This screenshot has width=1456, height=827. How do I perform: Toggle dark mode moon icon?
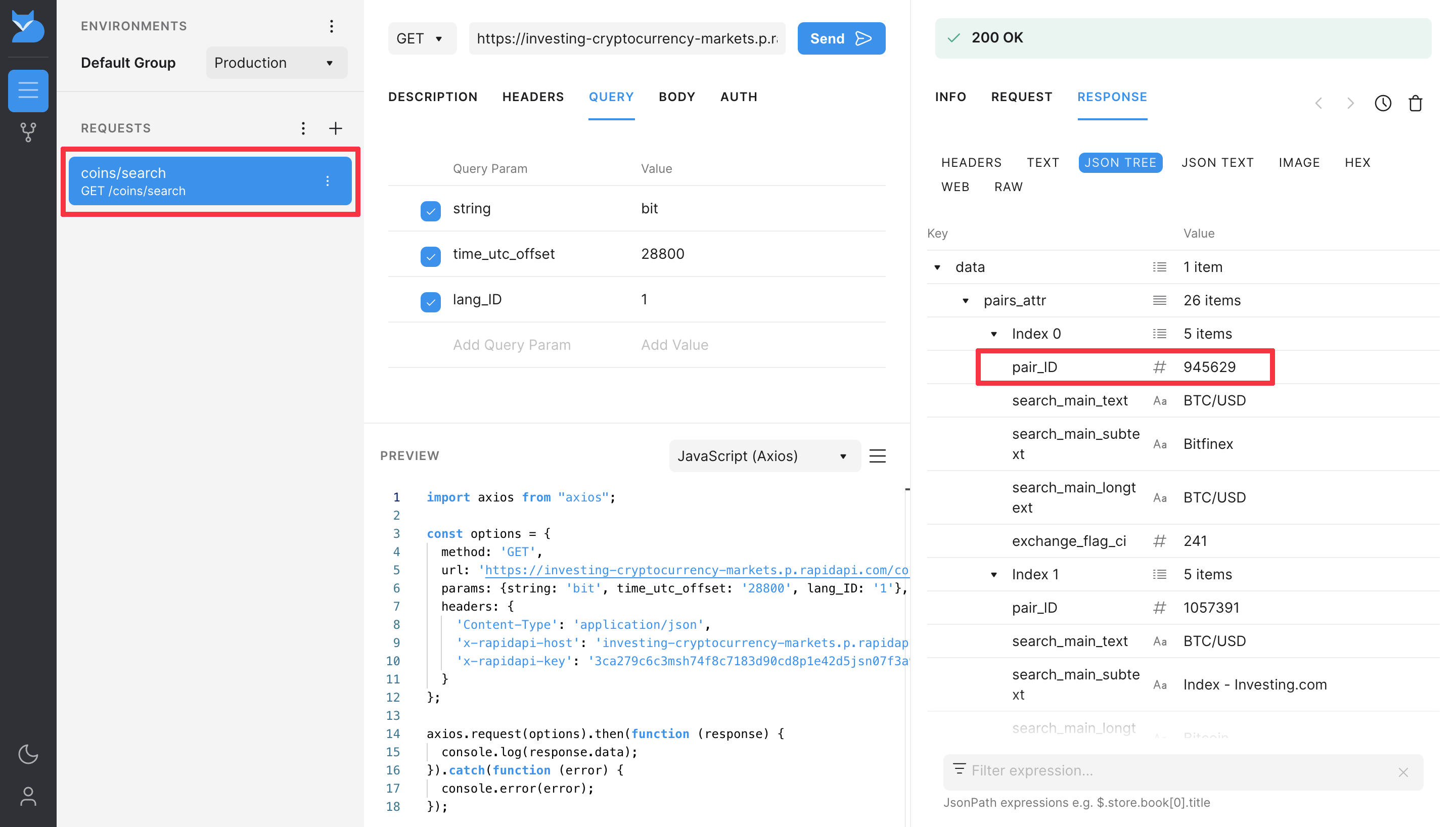(x=28, y=754)
